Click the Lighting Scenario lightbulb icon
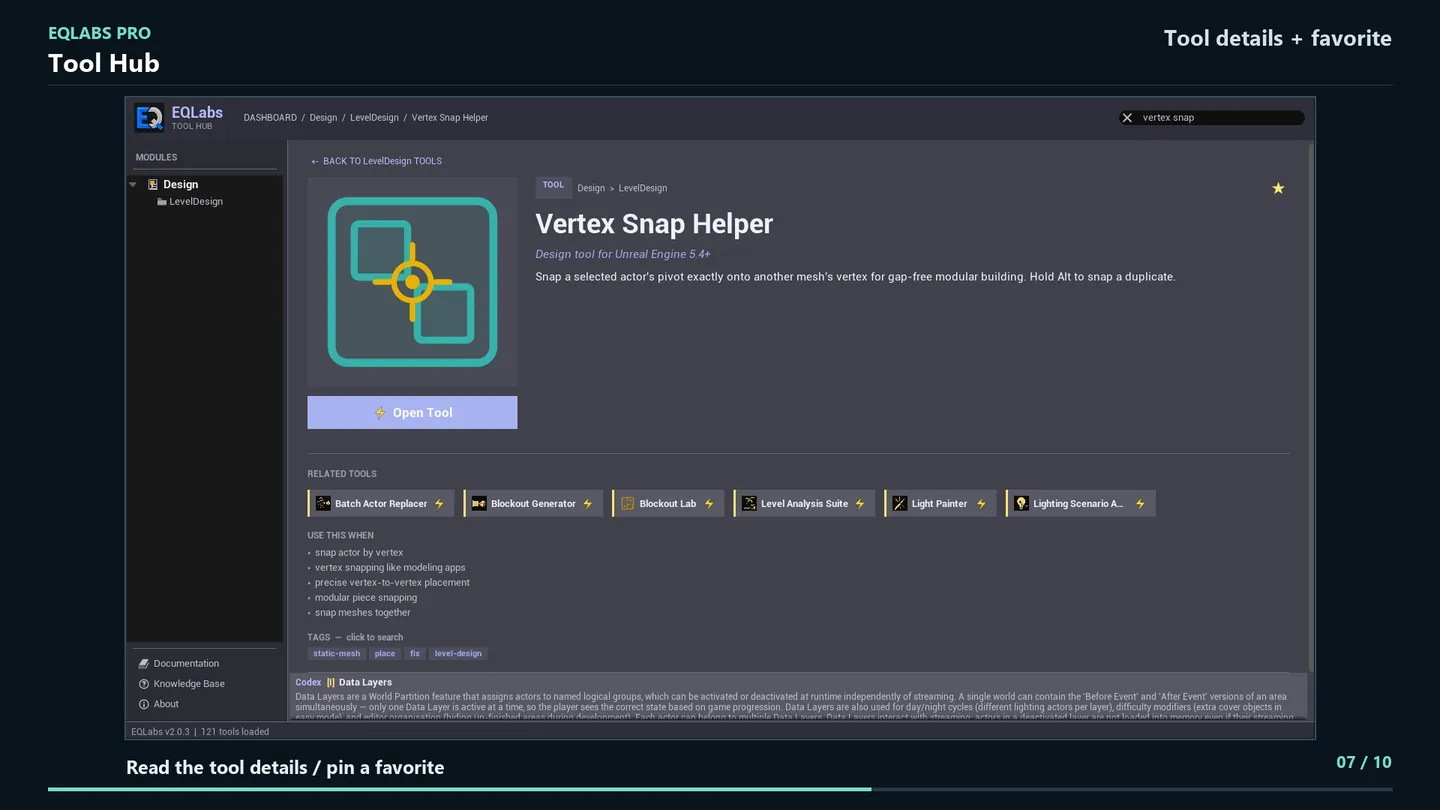1440x810 pixels. coord(1021,504)
